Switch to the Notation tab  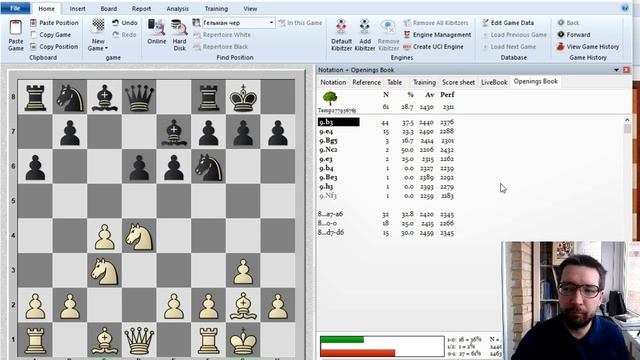[333, 82]
